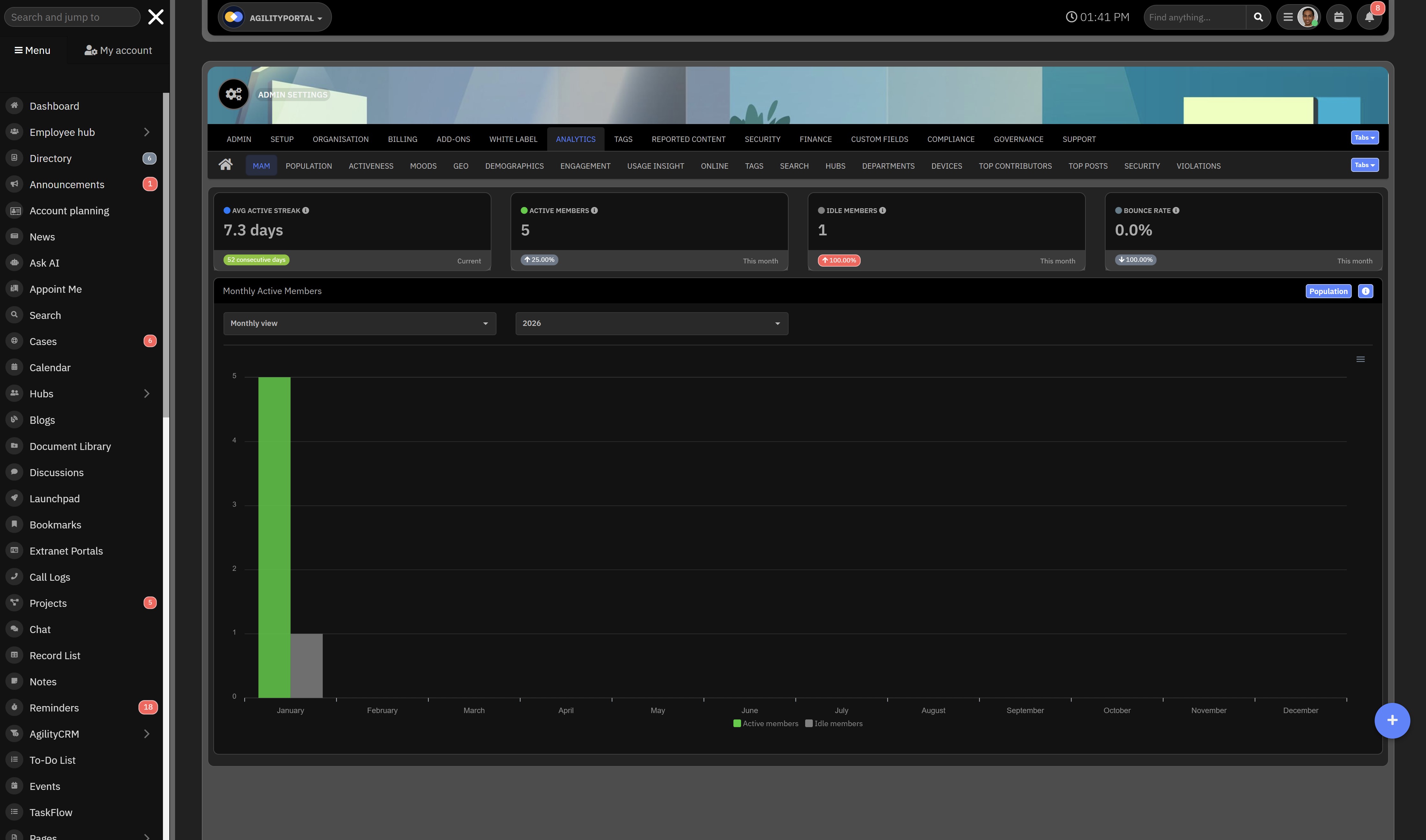Open the chart hamburger menu icon
Viewport: 1426px width, 840px height.
1360,359
